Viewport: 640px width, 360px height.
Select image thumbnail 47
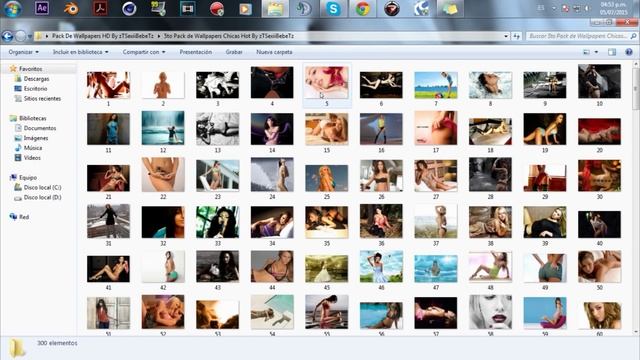pyautogui.click(x=436, y=269)
